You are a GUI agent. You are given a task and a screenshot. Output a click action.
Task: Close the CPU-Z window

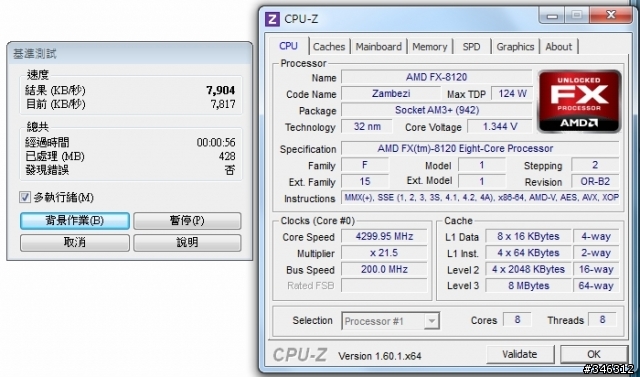coord(611,15)
